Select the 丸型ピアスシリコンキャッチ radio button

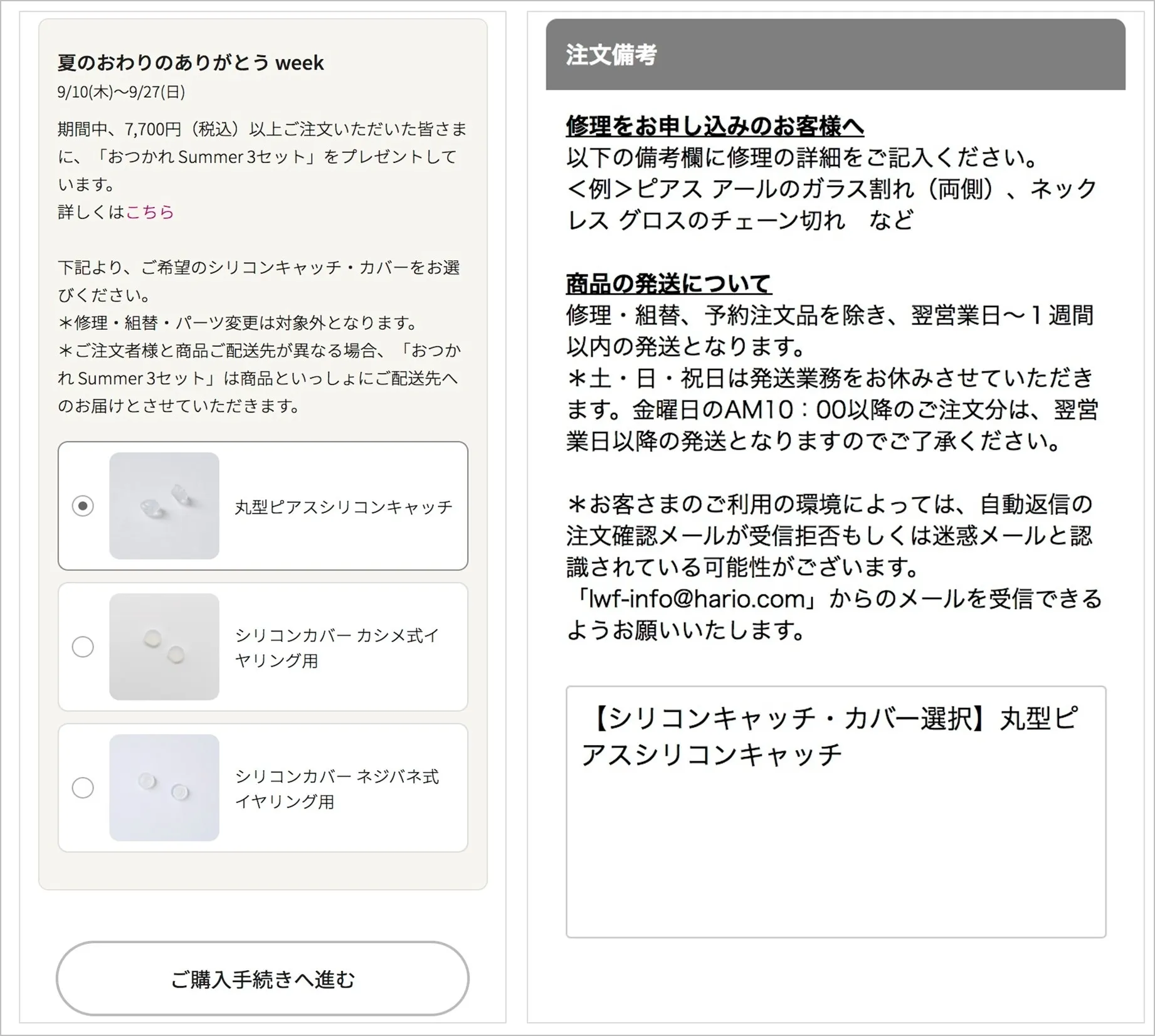click(83, 506)
